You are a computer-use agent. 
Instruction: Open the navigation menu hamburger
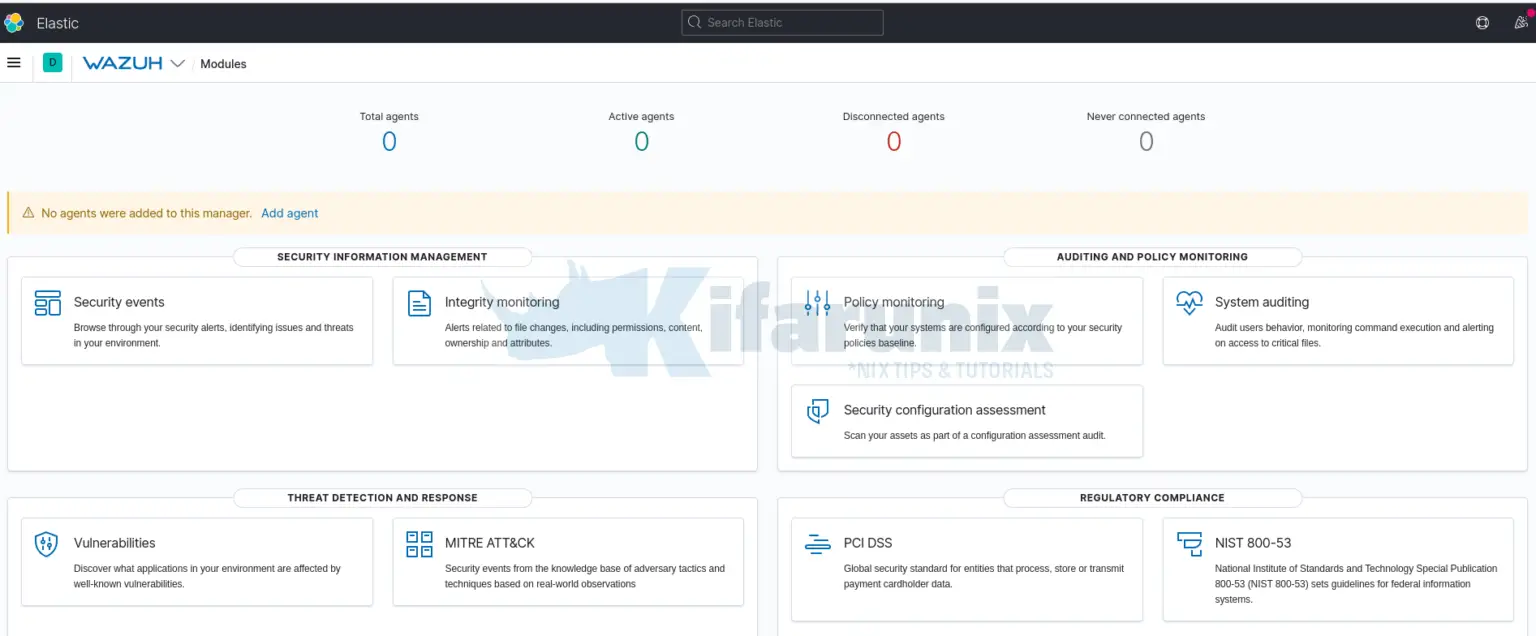pos(14,63)
